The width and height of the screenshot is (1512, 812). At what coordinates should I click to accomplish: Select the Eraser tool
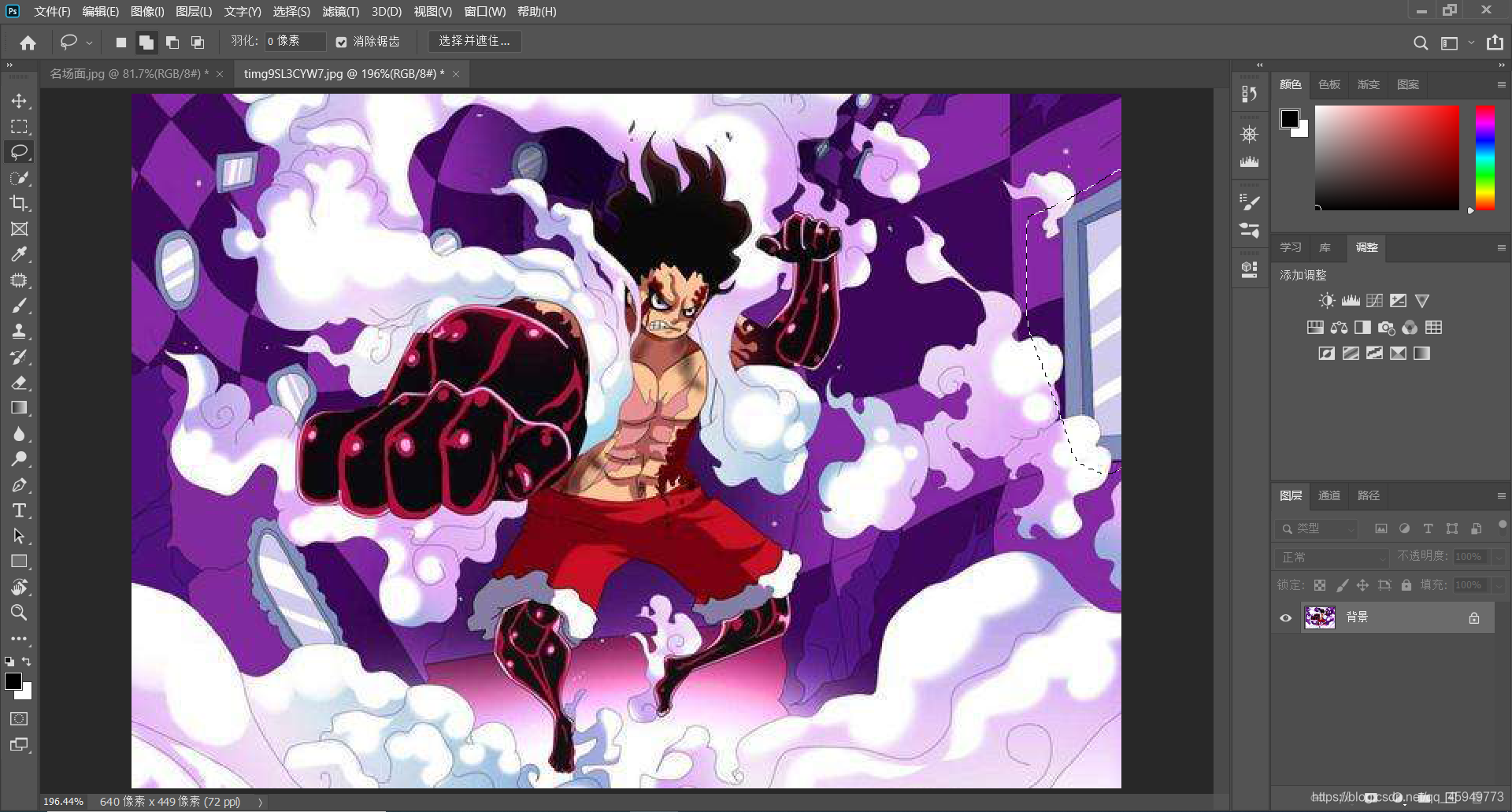(19, 382)
